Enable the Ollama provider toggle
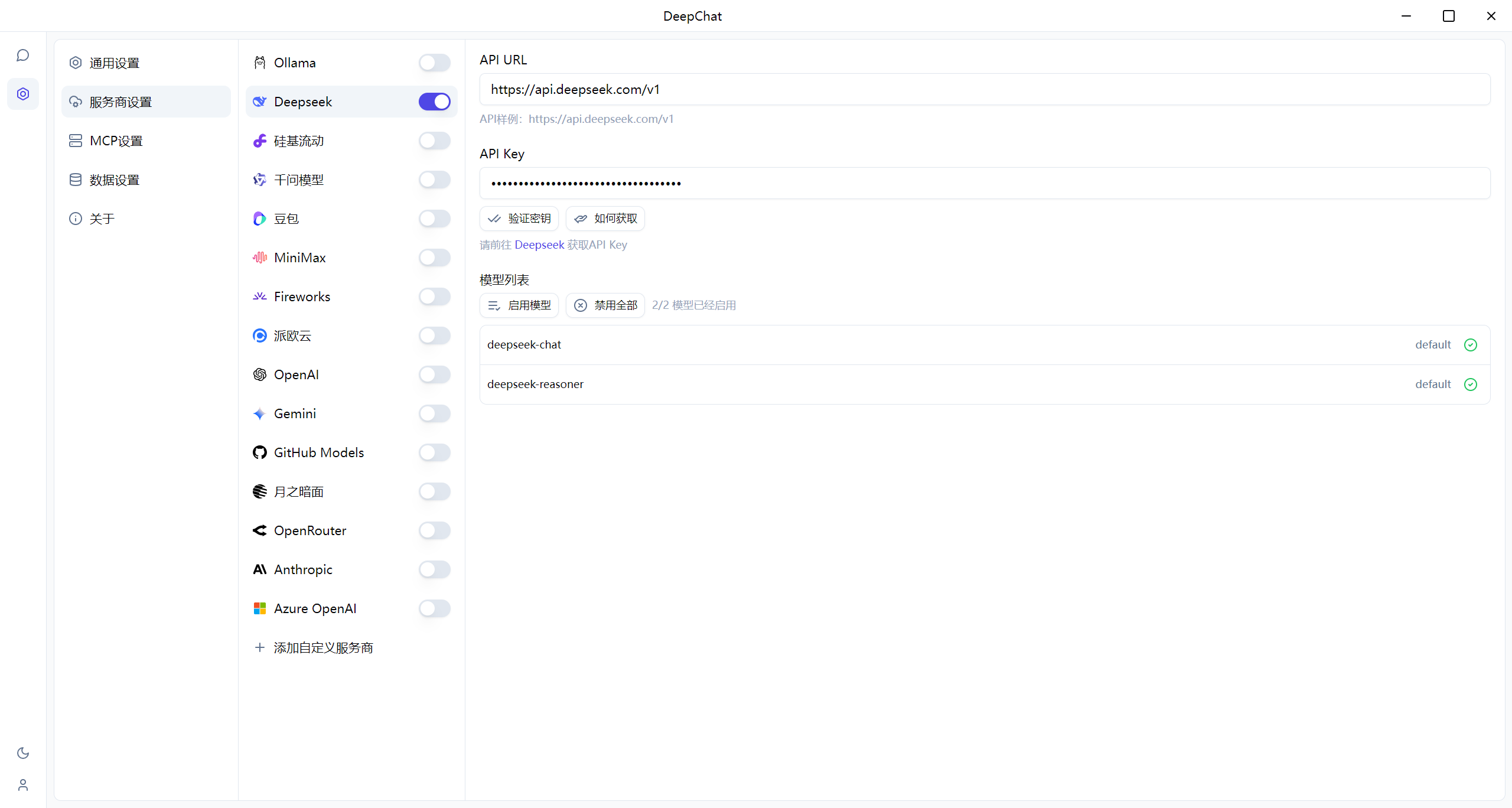 click(434, 63)
